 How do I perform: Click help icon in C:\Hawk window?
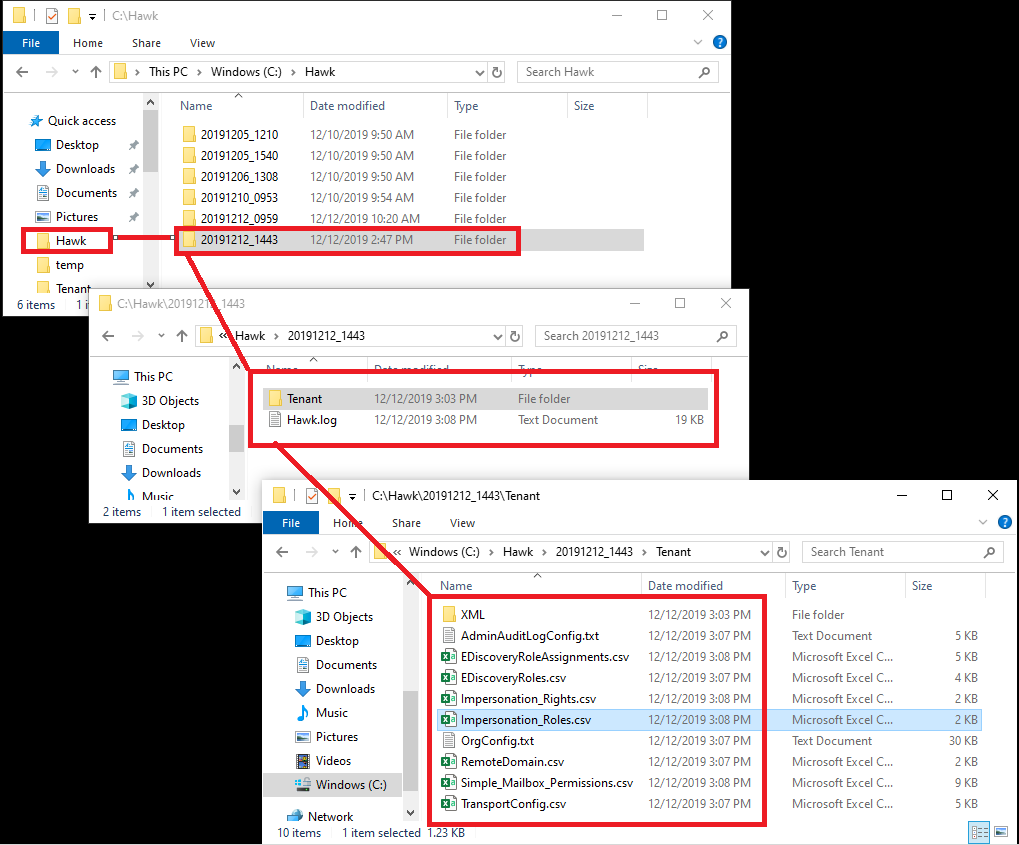(719, 42)
